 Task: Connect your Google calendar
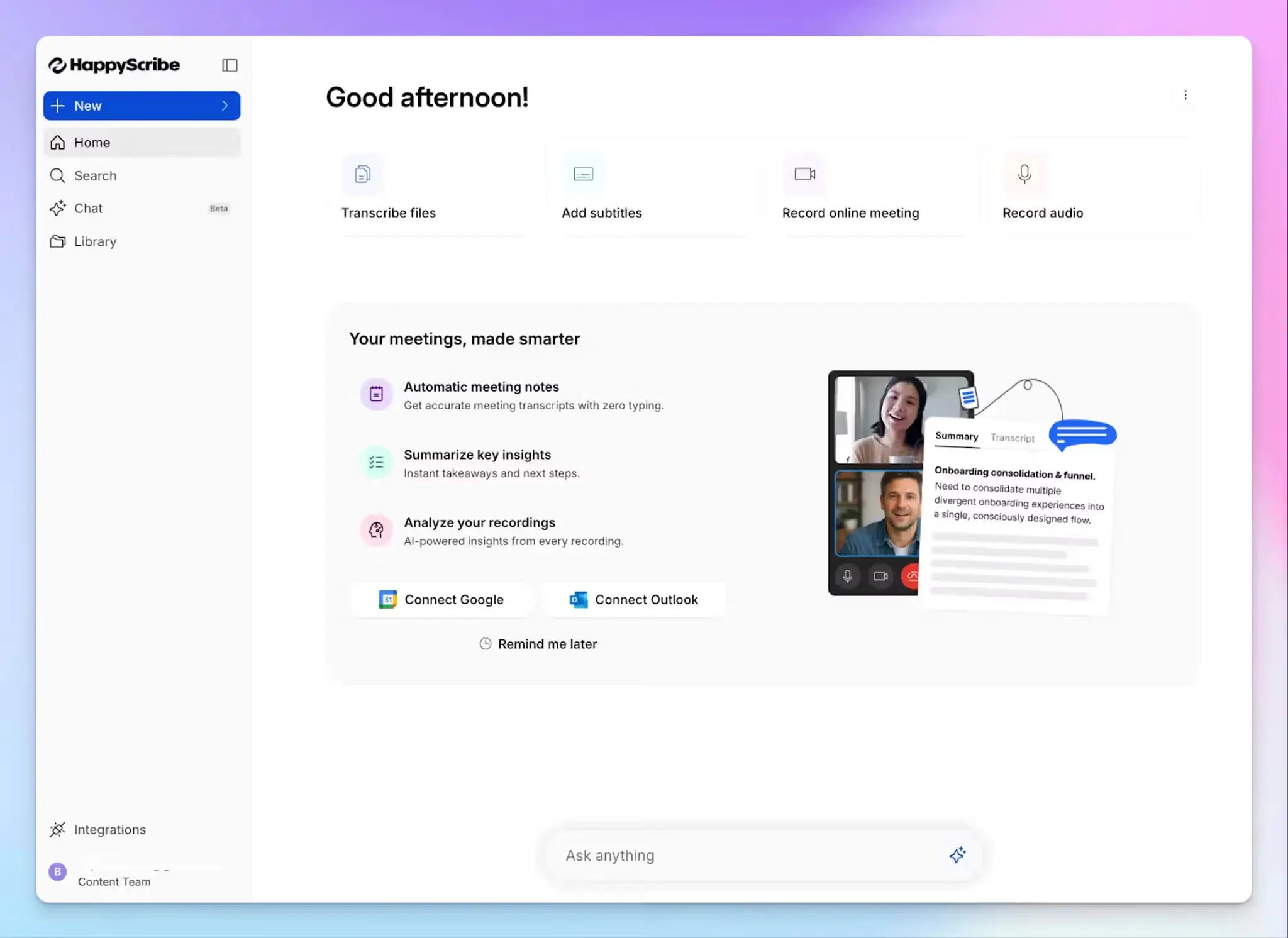[442, 599]
